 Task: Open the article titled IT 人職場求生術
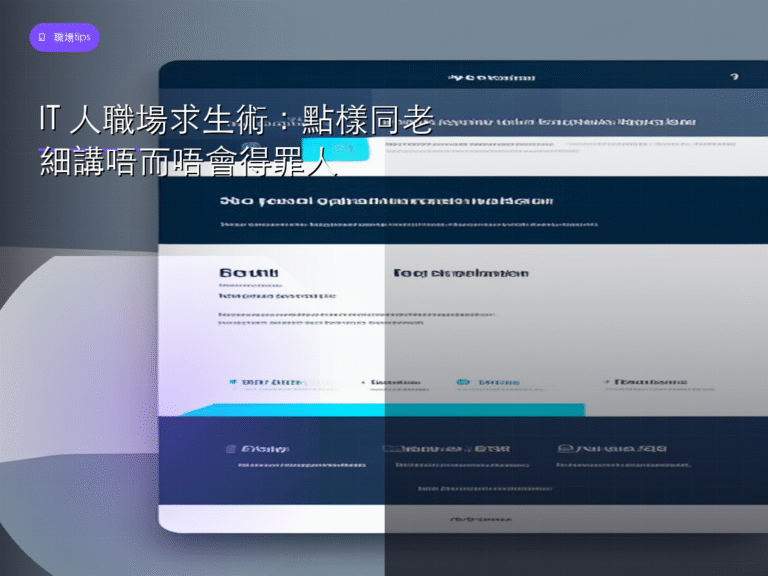tap(237, 141)
